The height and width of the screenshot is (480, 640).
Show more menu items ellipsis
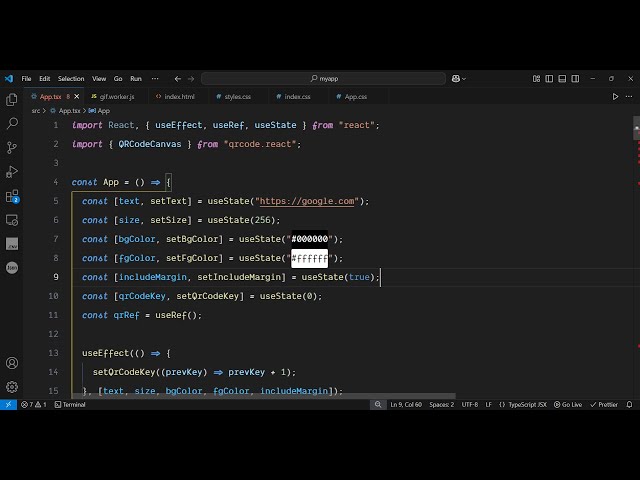pyautogui.click(x=155, y=78)
